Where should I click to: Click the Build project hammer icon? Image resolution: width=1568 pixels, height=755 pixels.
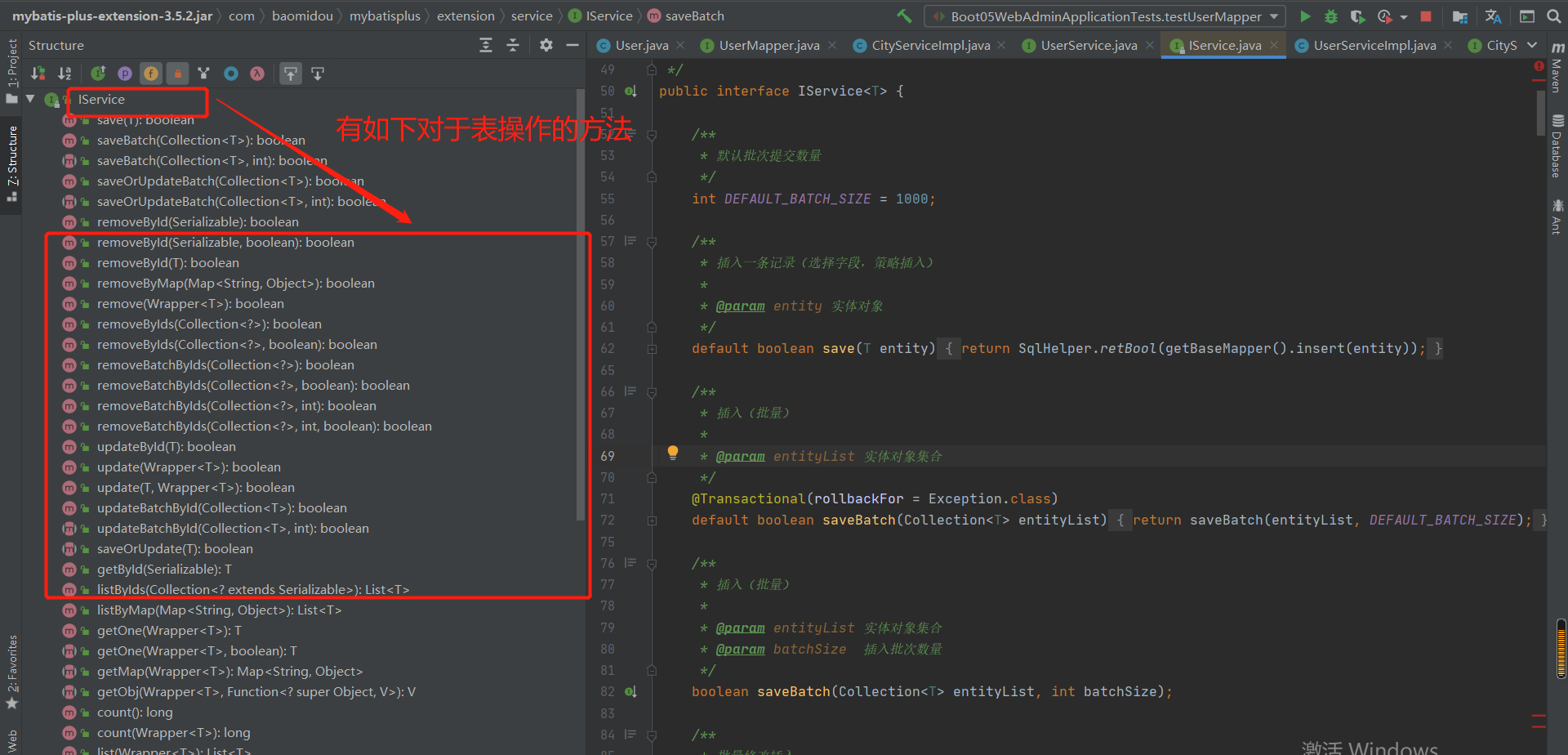click(x=904, y=16)
